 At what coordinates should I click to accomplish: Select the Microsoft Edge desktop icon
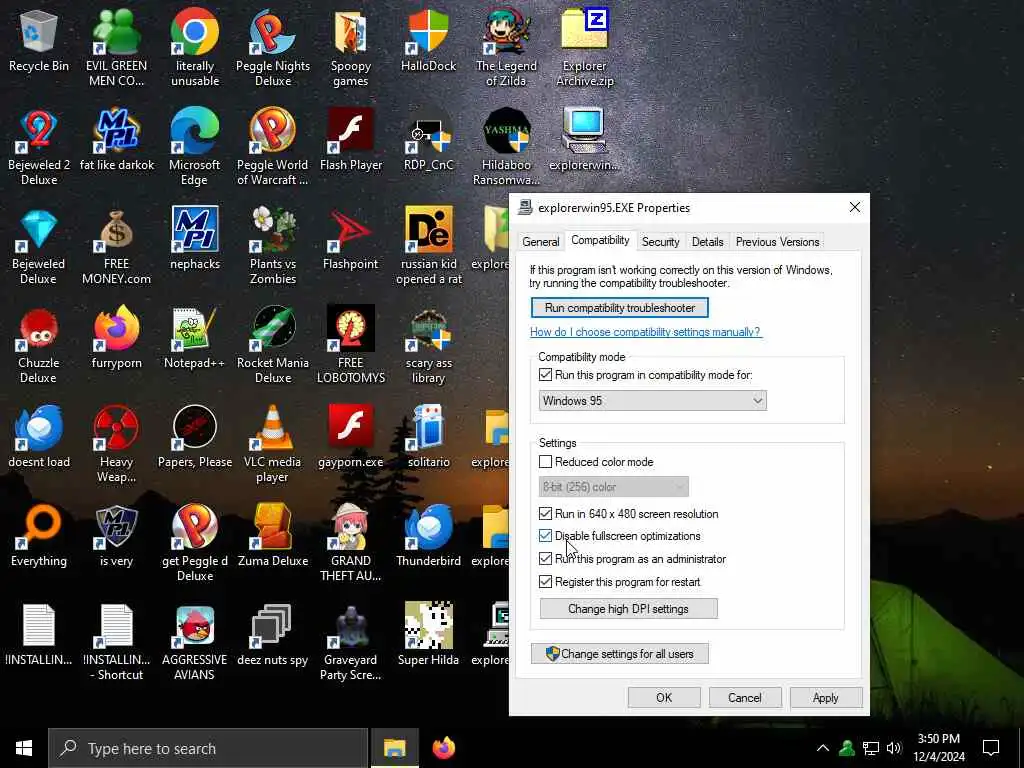pos(195,147)
